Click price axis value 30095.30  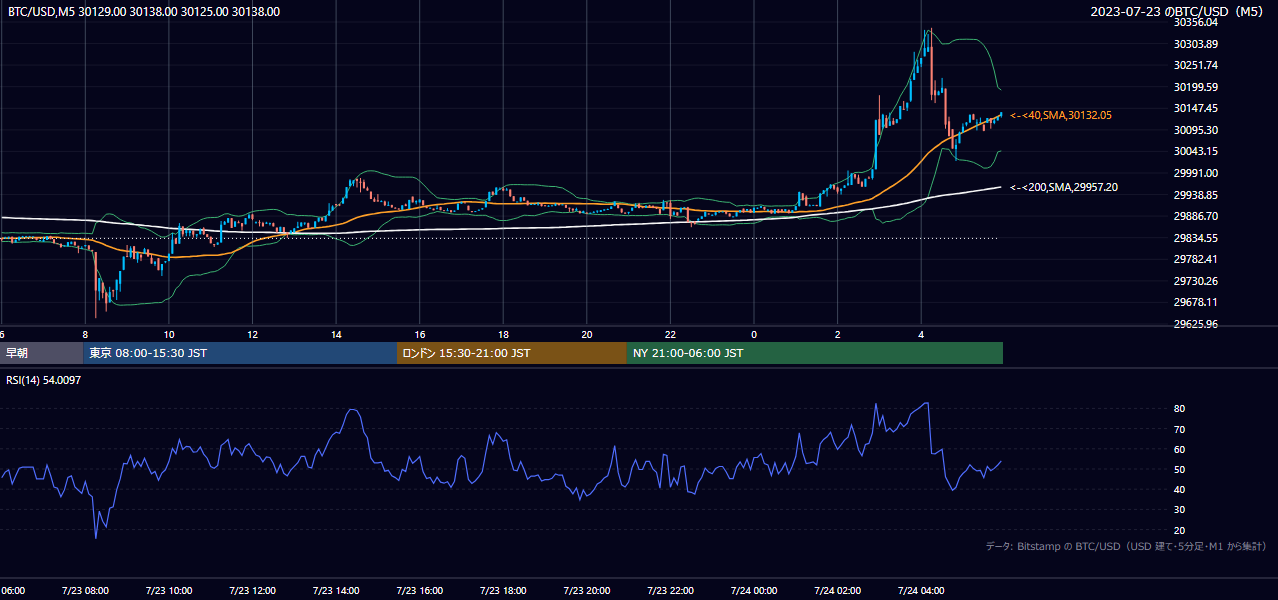tap(1196, 130)
